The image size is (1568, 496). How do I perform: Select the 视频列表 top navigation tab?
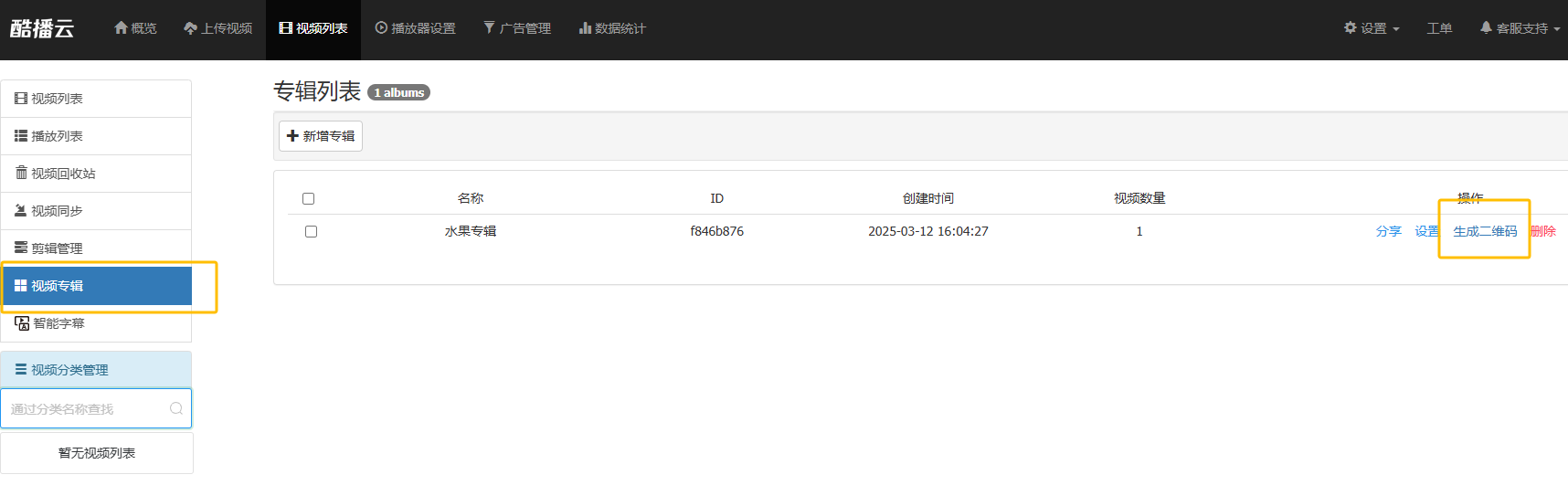313,28
